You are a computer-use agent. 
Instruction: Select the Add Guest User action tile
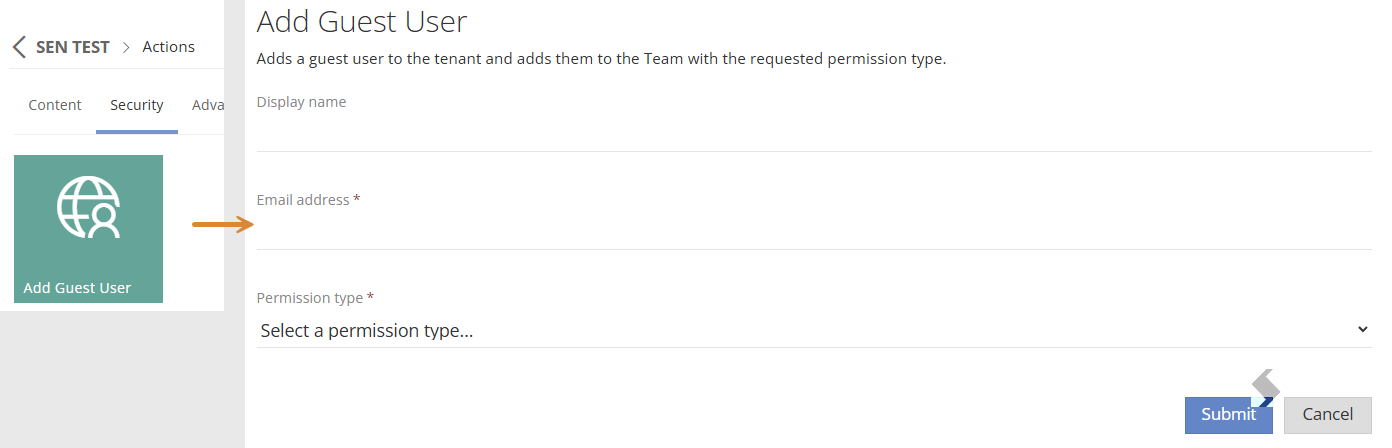pos(88,229)
